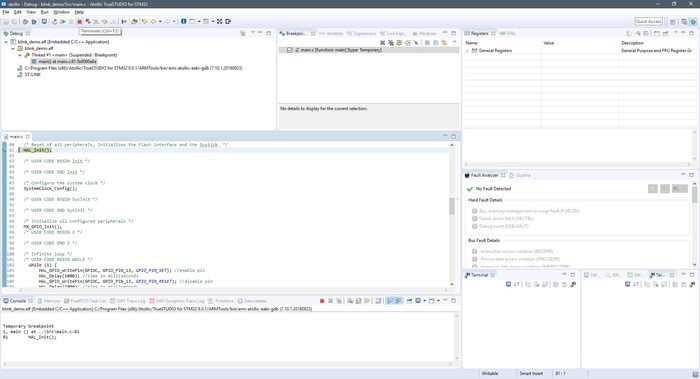Click the Step Over toolbar icon
This screenshot has height=379, width=700.
(x=104, y=21)
